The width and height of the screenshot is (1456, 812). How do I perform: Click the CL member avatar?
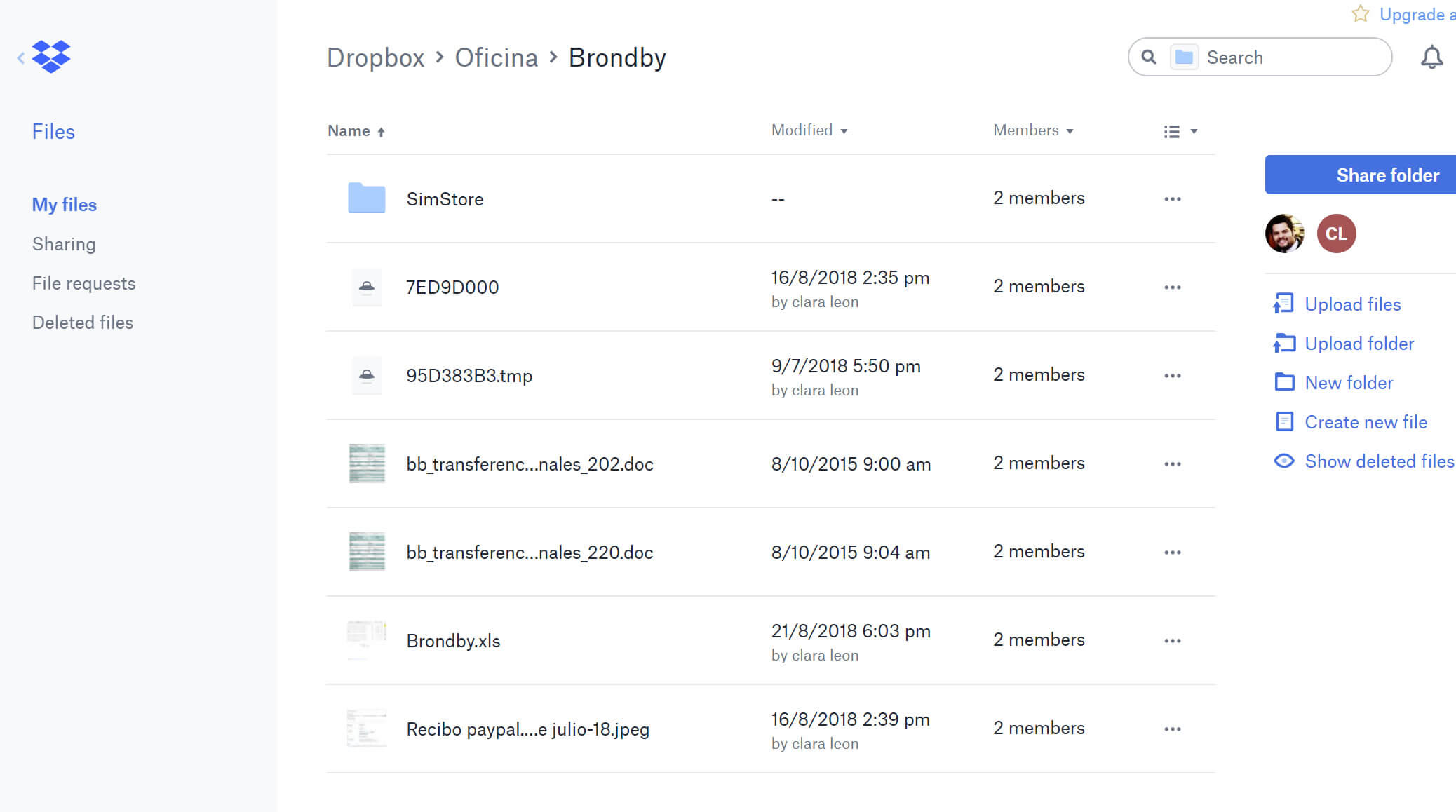point(1336,234)
